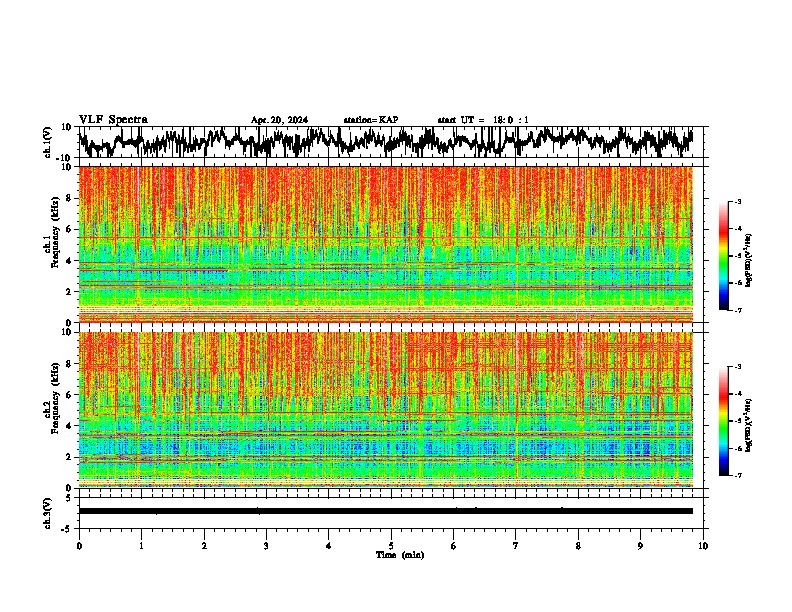Click time axis tick label "0"

(x=79, y=546)
